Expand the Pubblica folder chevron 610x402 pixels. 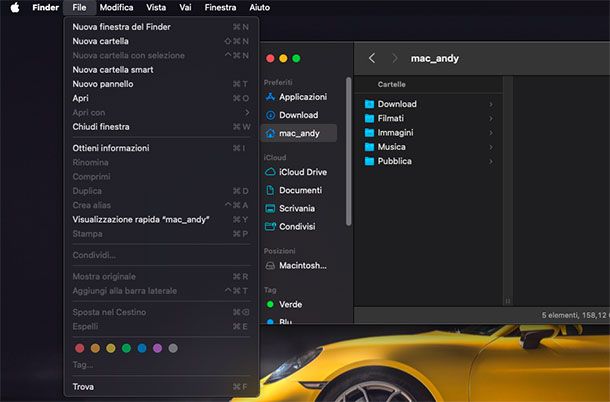coord(491,162)
